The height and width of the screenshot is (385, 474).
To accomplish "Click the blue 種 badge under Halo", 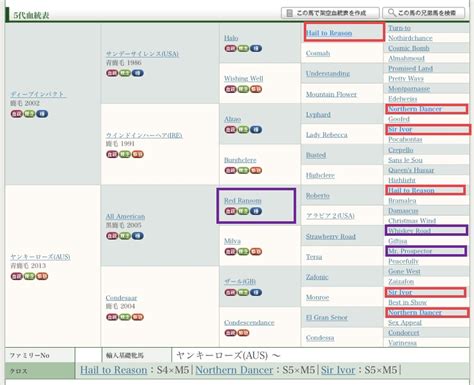I will [256, 49].
